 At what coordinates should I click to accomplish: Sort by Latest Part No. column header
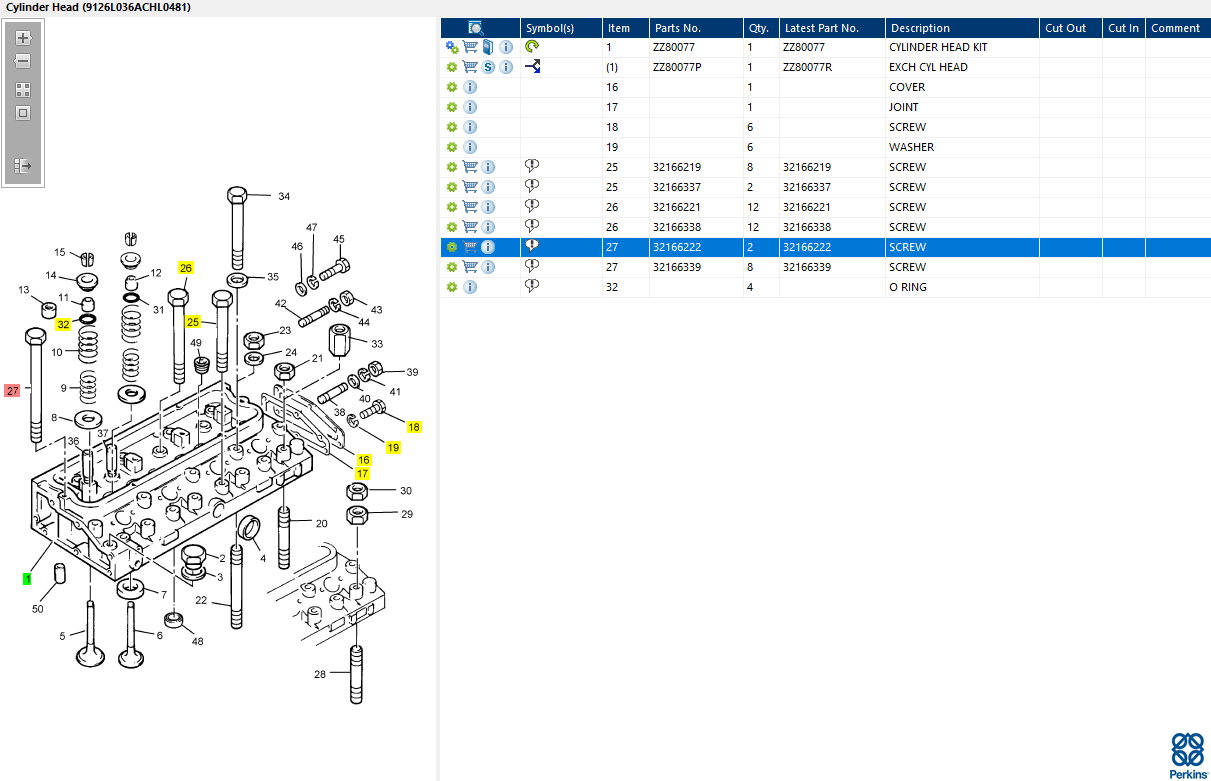(832, 28)
